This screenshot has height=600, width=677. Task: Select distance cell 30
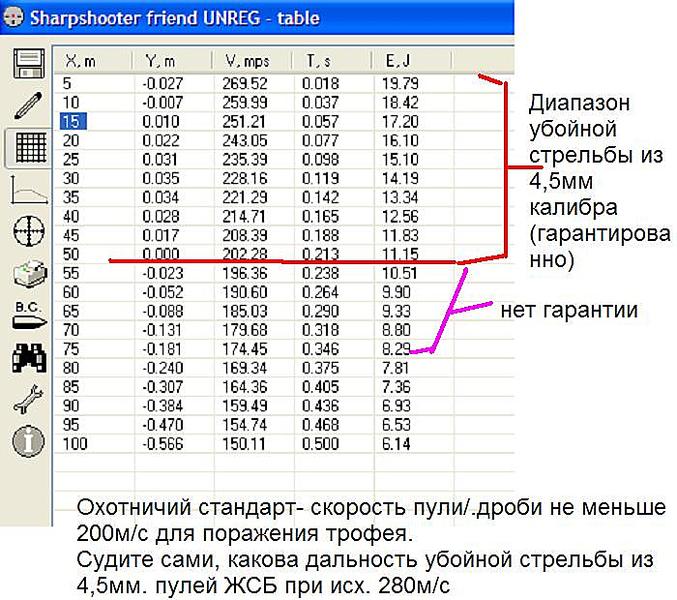(x=71, y=178)
